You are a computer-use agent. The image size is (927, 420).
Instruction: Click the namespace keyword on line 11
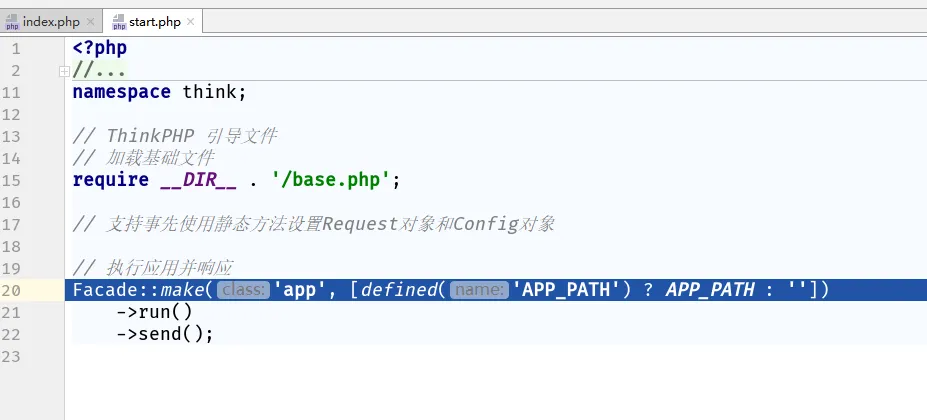pyautogui.click(x=122, y=92)
